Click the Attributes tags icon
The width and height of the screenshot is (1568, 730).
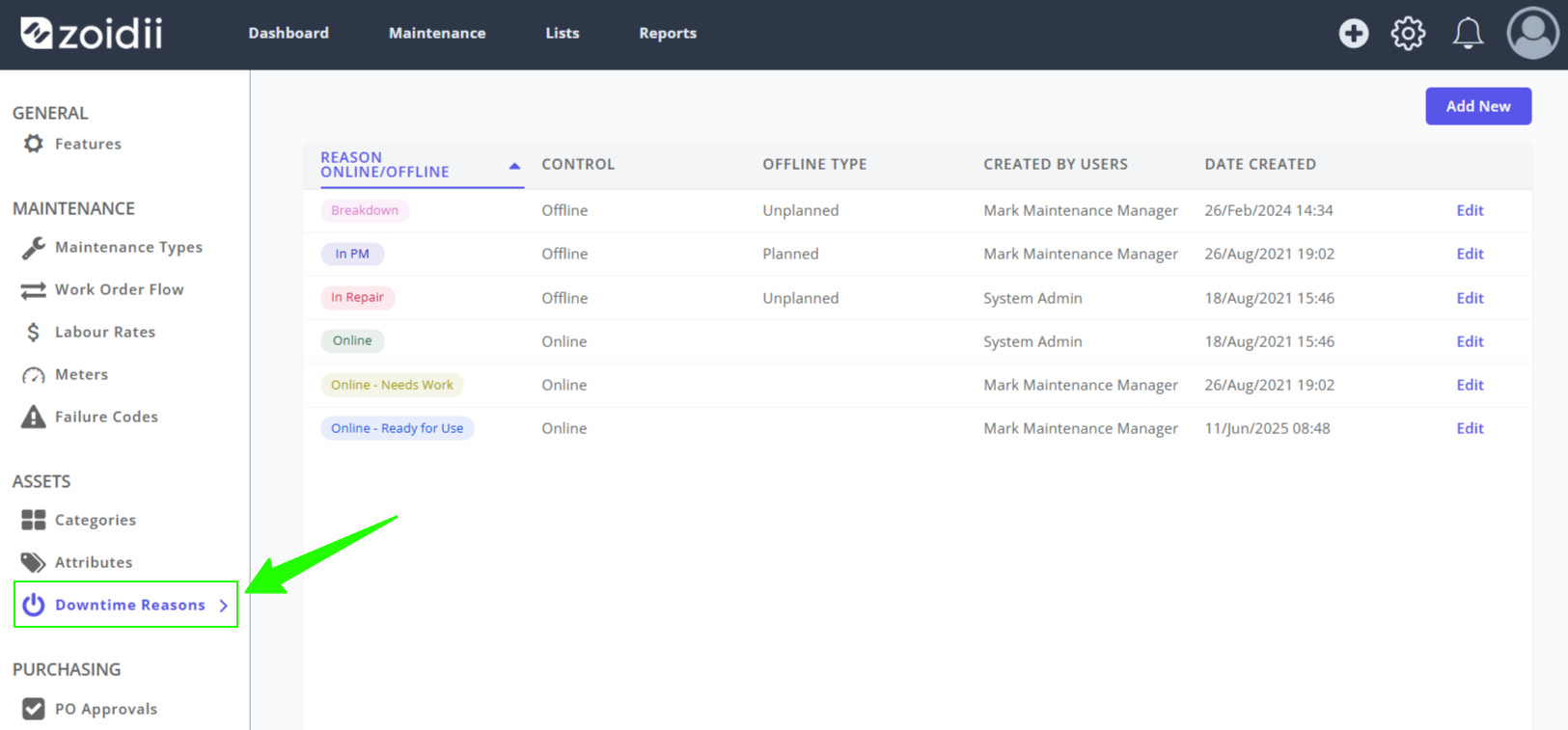tap(34, 562)
